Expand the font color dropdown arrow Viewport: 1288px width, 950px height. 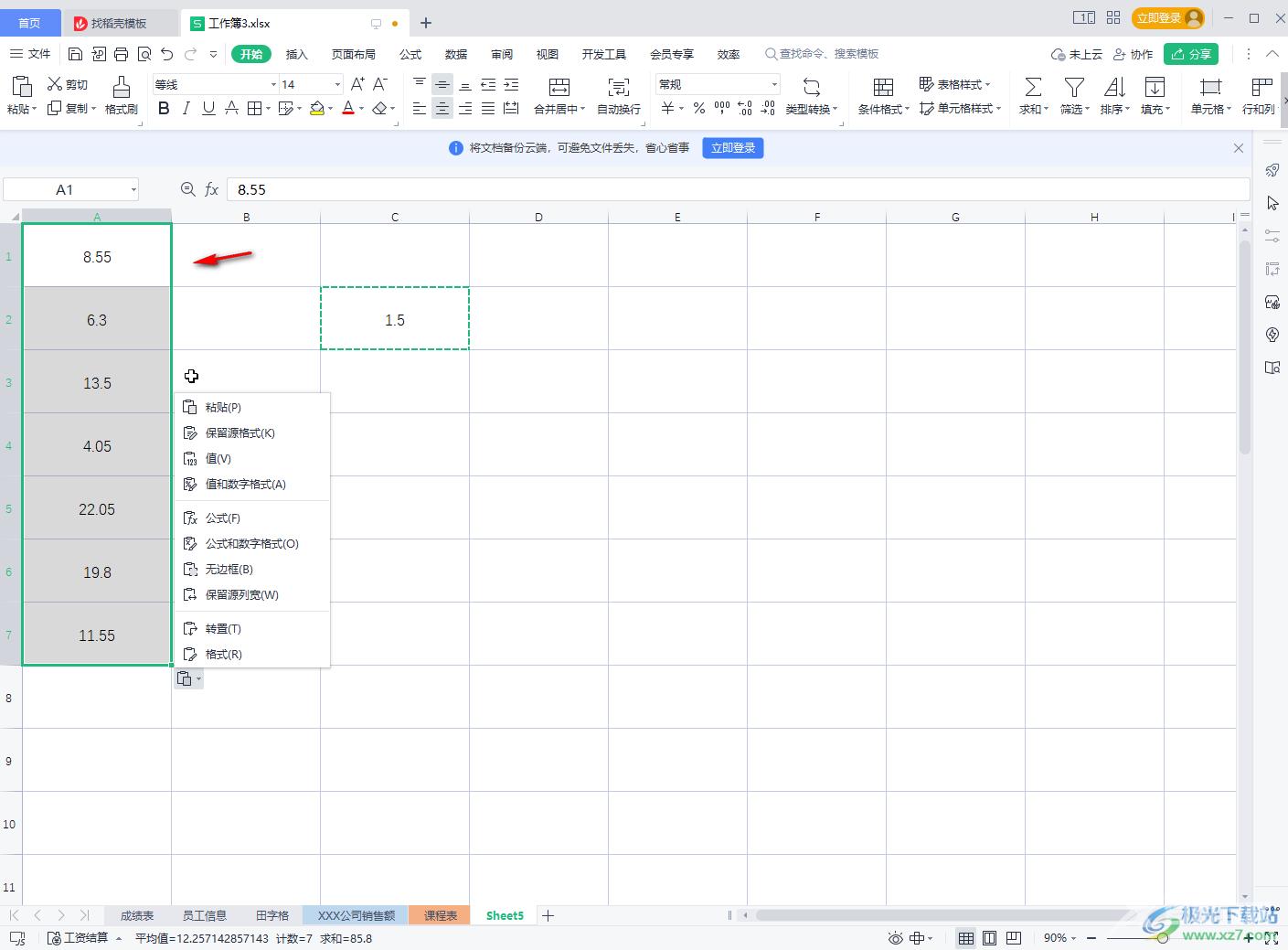pos(362,109)
